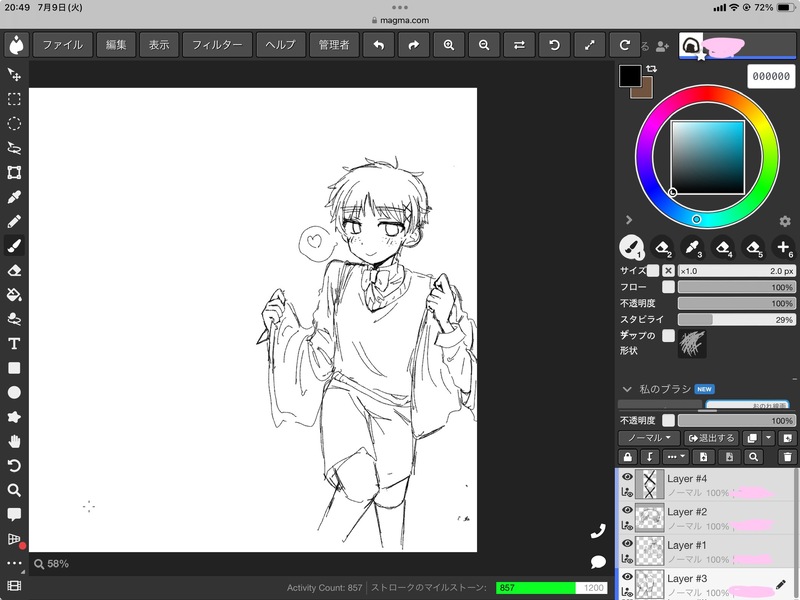Open the 編集 menu
The image size is (800, 600).
(x=116, y=45)
